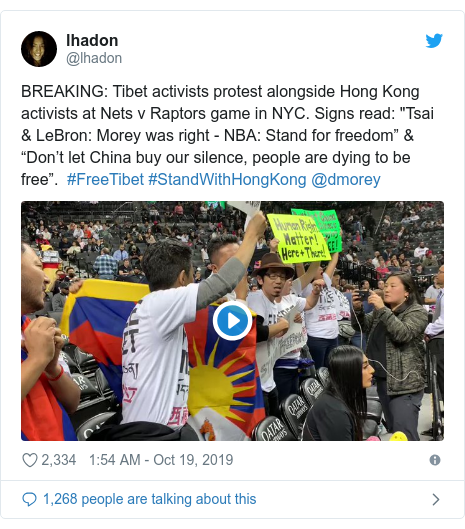Image resolution: width=465 pixels, height=529 pixels.
Task: Open the #FreeTibet hashtag
Action: pos(105,179)
